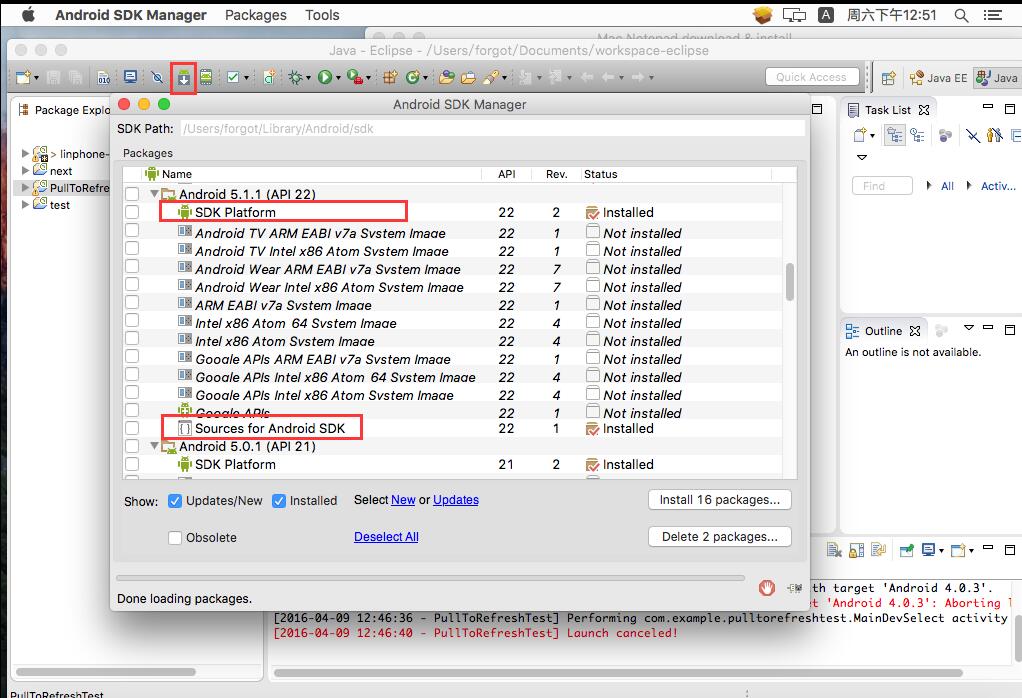Open the Android SDK Manager app menu
Screen dimensions: 1022x698
(x=130, y=15)
